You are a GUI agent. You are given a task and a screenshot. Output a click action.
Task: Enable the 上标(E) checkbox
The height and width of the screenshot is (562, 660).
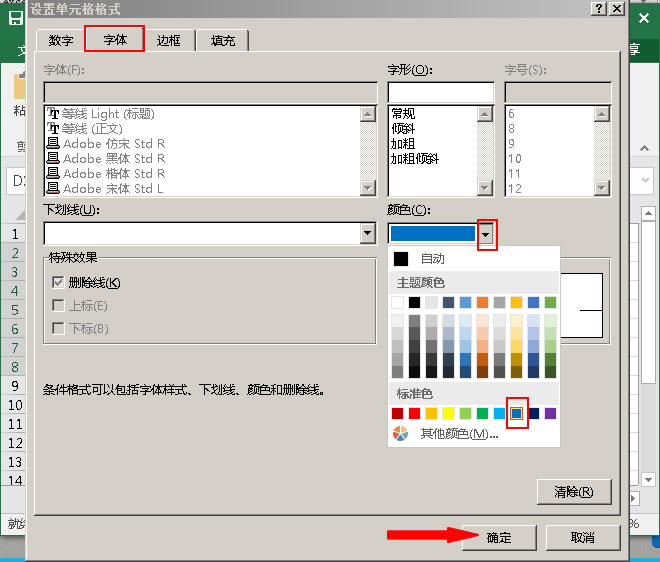click(x=58, y=305)
